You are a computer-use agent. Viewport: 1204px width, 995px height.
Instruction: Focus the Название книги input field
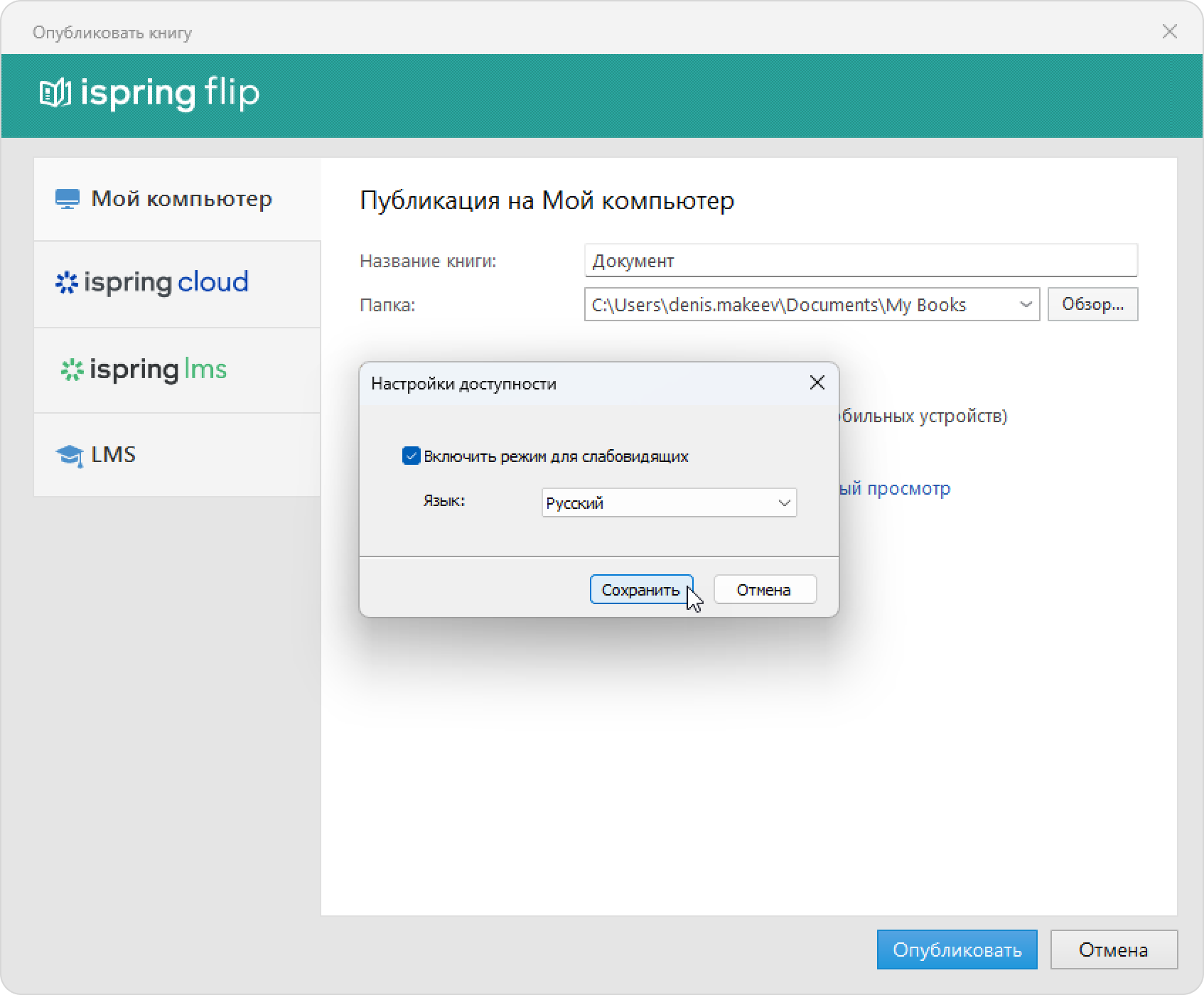click(x=861, y=261)
